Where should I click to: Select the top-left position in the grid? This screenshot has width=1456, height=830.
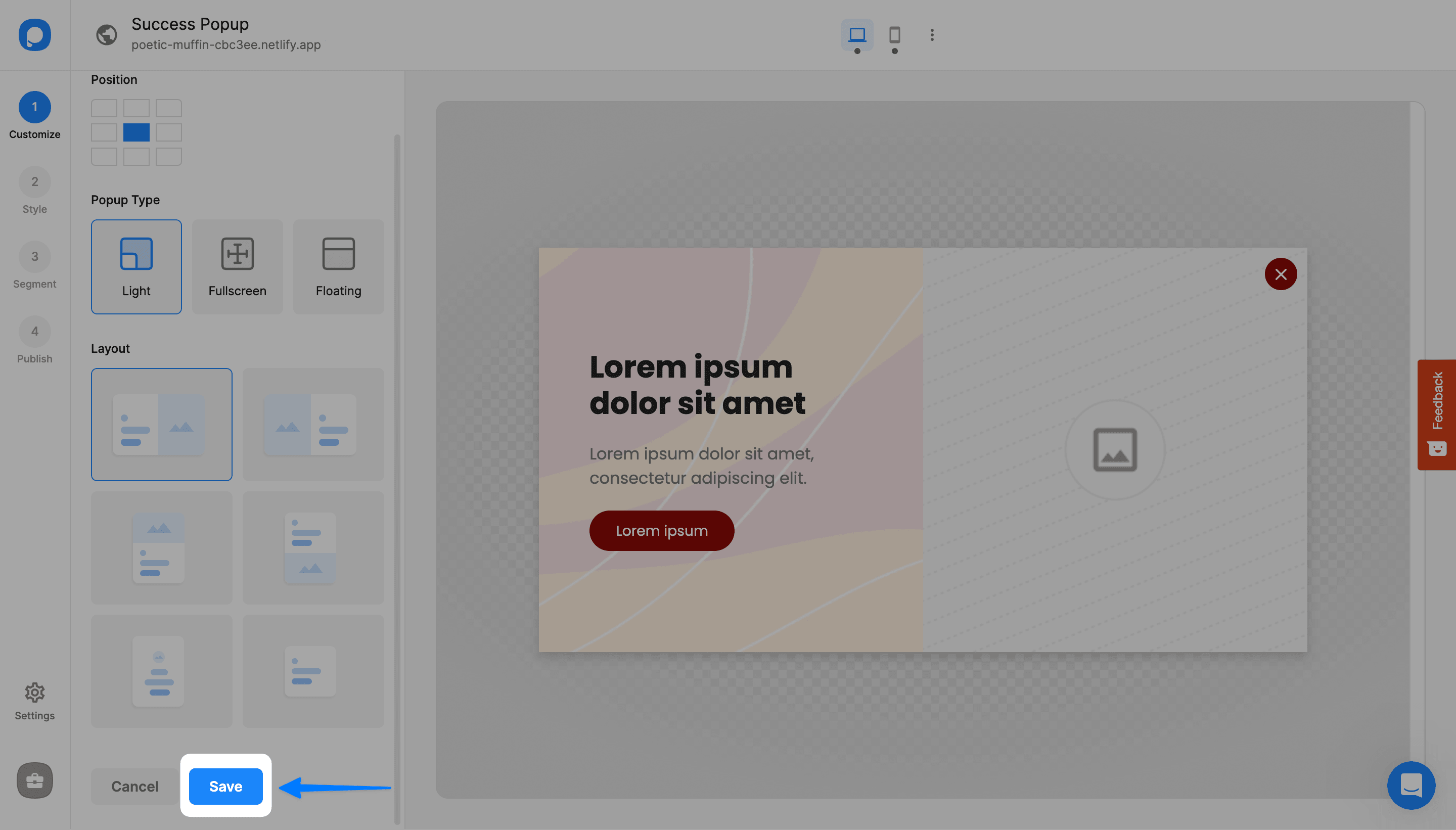[104, 108]
